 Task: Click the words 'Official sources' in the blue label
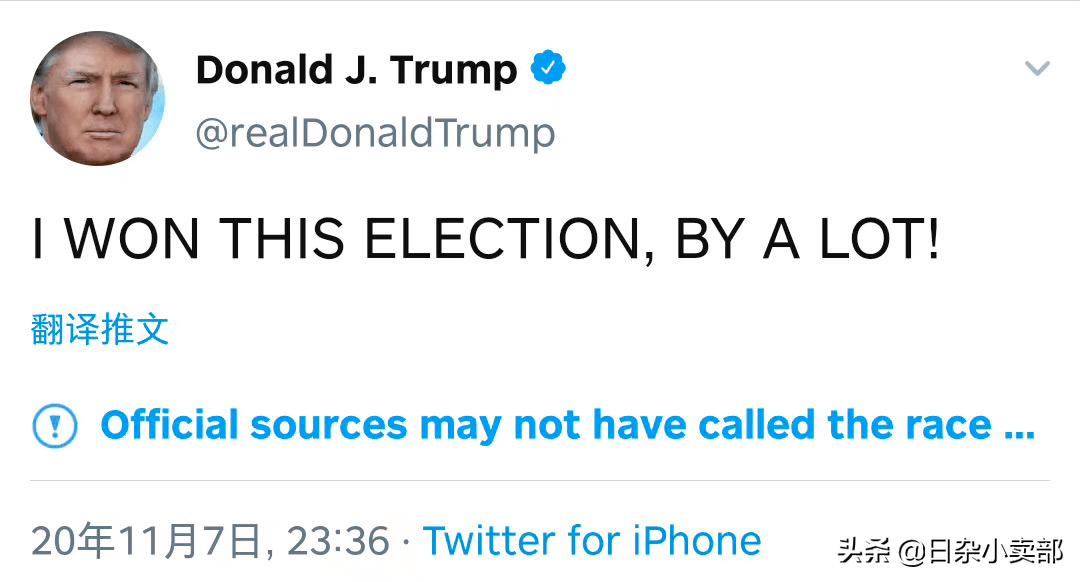(x=254, y=426)
